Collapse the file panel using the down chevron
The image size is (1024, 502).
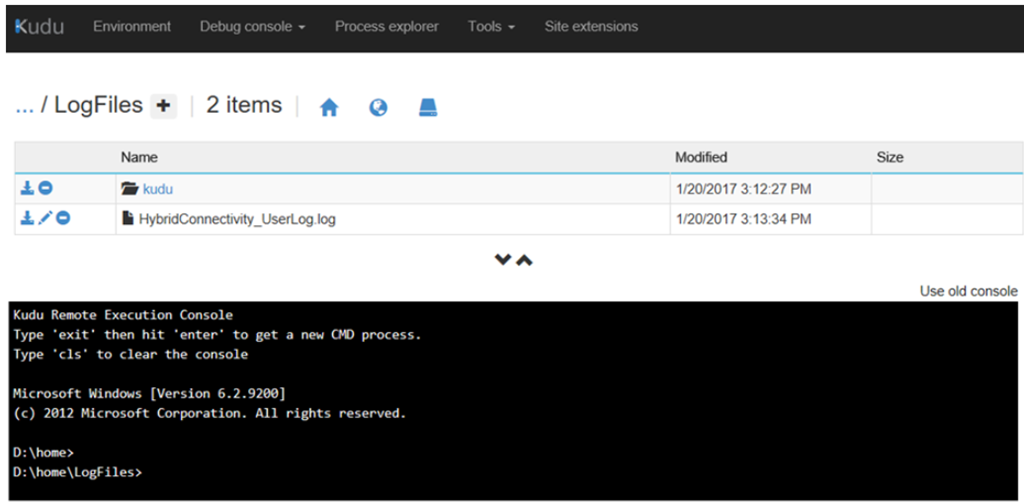click(x=502, y=260)
